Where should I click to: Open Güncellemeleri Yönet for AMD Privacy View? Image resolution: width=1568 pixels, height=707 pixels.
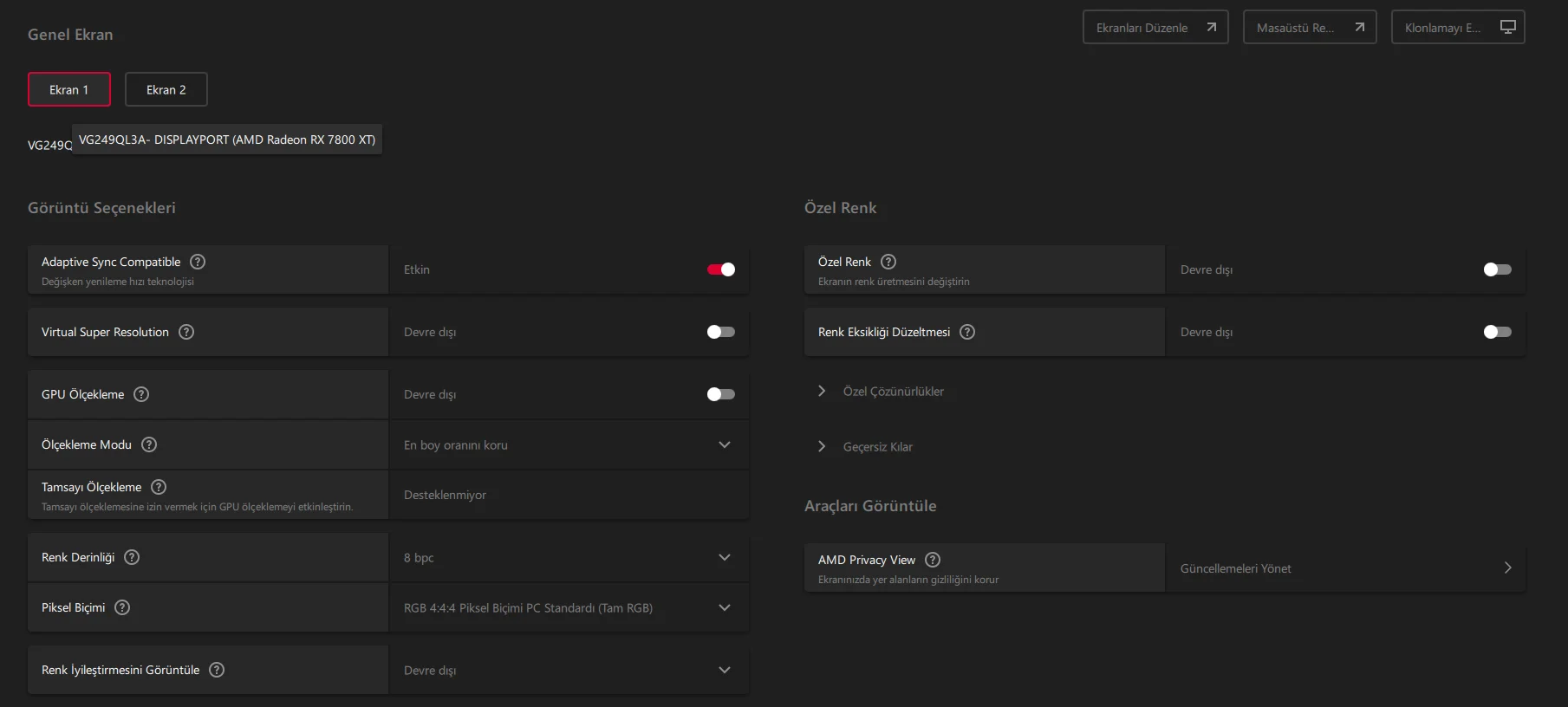coord(1345,568)
